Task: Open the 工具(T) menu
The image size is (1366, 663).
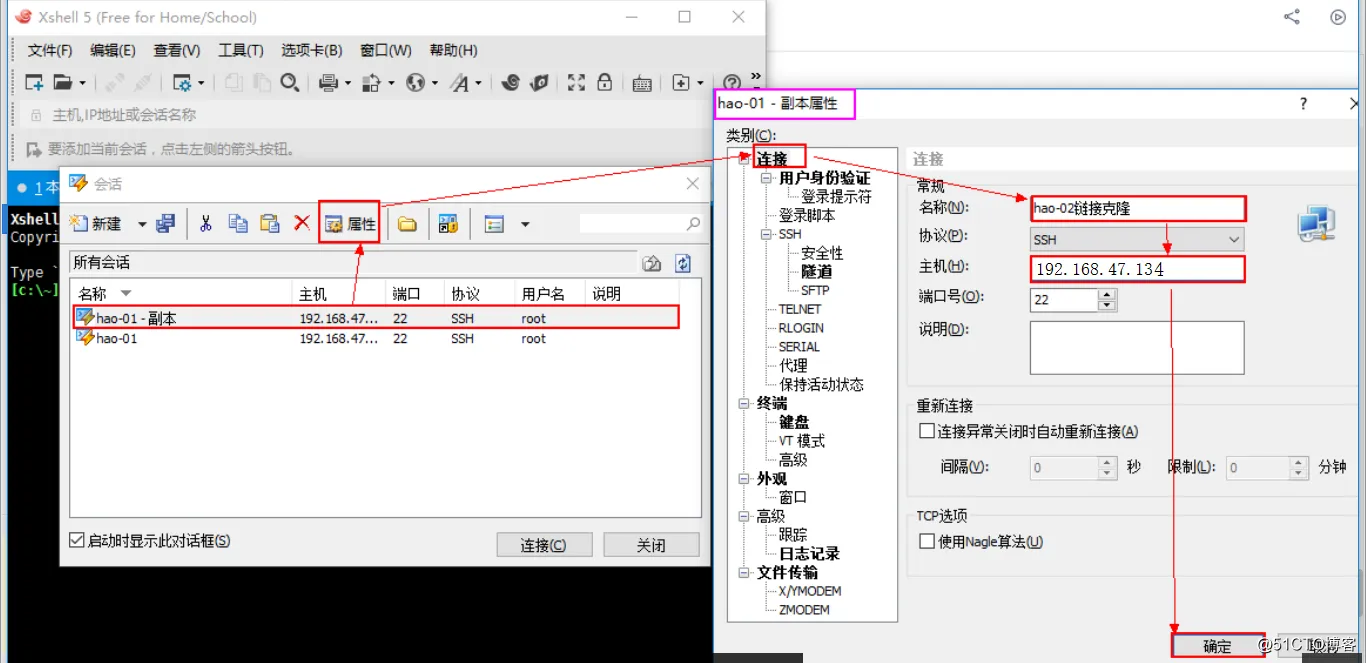Action: tap(241, 50)
